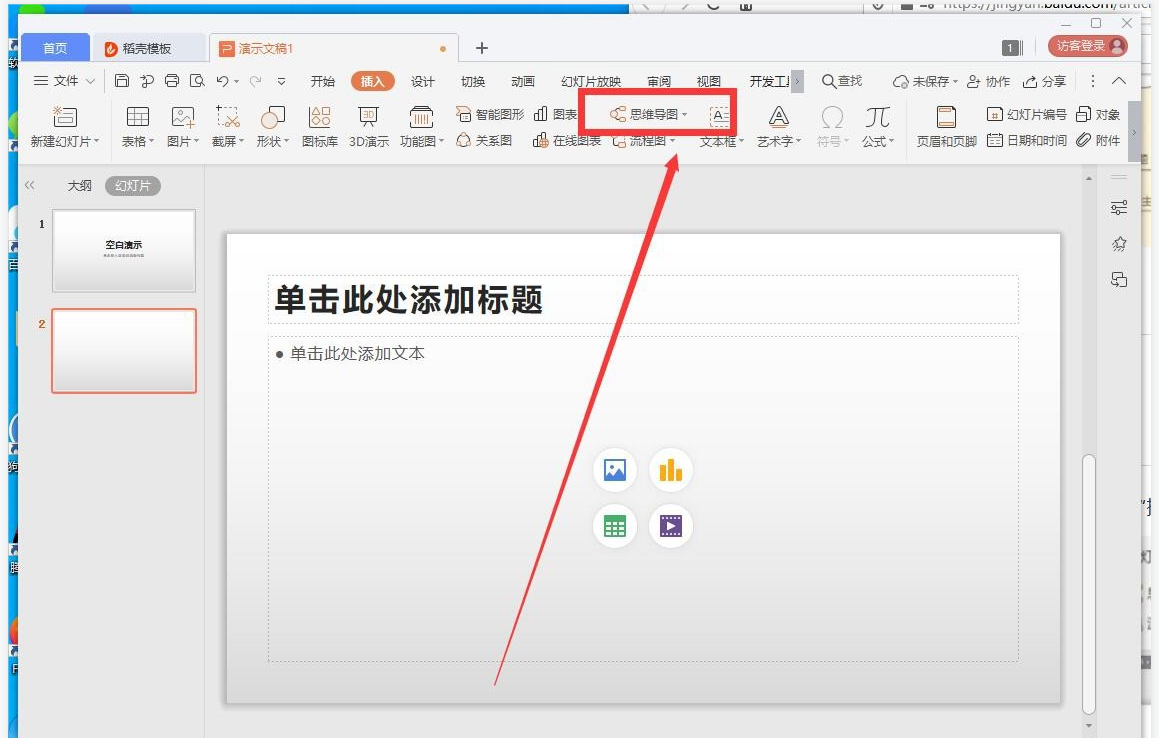Select slide 1 thumbnail 空白演示
The image size is (1159, 738).
tap(124, 250)
